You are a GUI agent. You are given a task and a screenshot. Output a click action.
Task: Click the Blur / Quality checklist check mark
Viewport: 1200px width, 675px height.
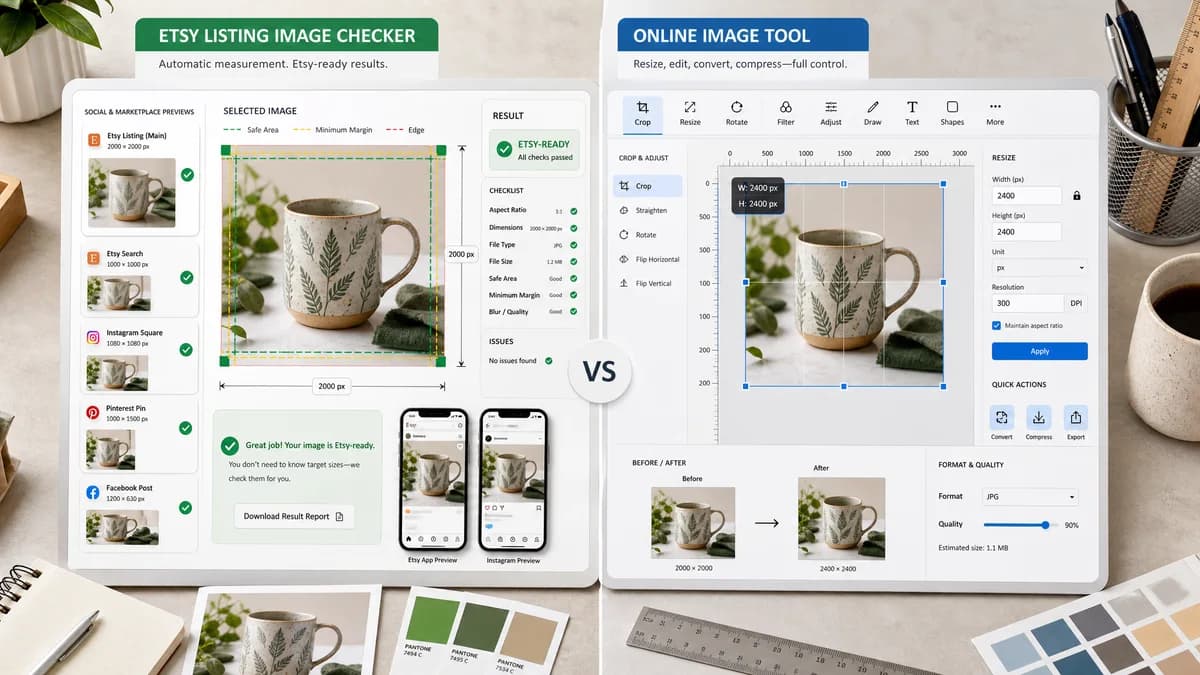pos(573,311)
